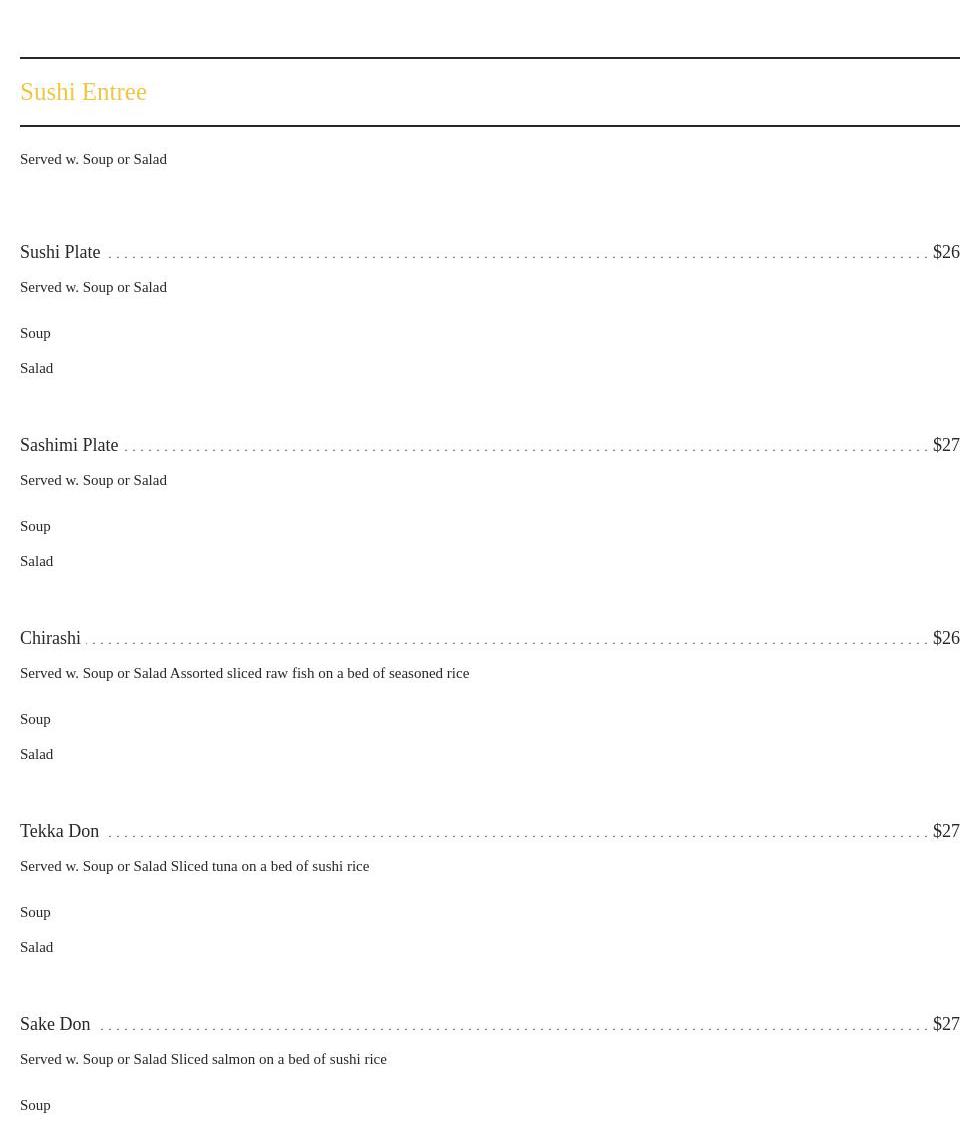Select Soup option under Chirashi
This screenshot has width=965, height=1125.
tap(35, 719)
